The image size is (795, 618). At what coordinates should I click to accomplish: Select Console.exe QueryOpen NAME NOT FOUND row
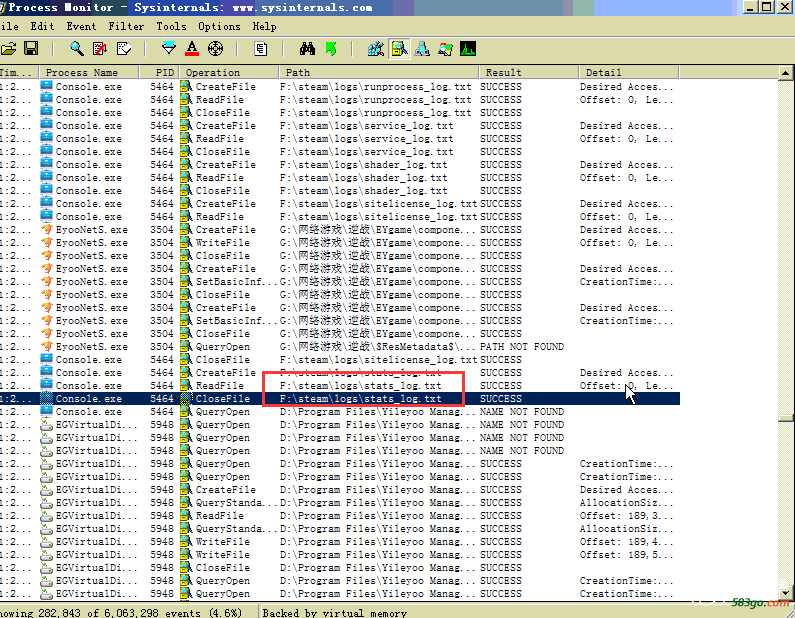pyautogui.click(x=340, y=412)
